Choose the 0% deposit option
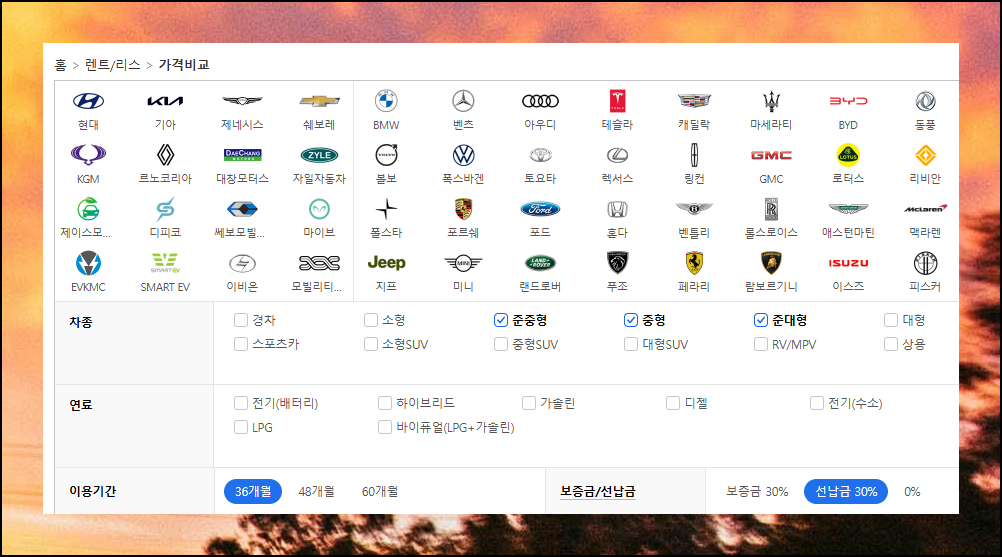The image size is (1002, 557). 913,491
